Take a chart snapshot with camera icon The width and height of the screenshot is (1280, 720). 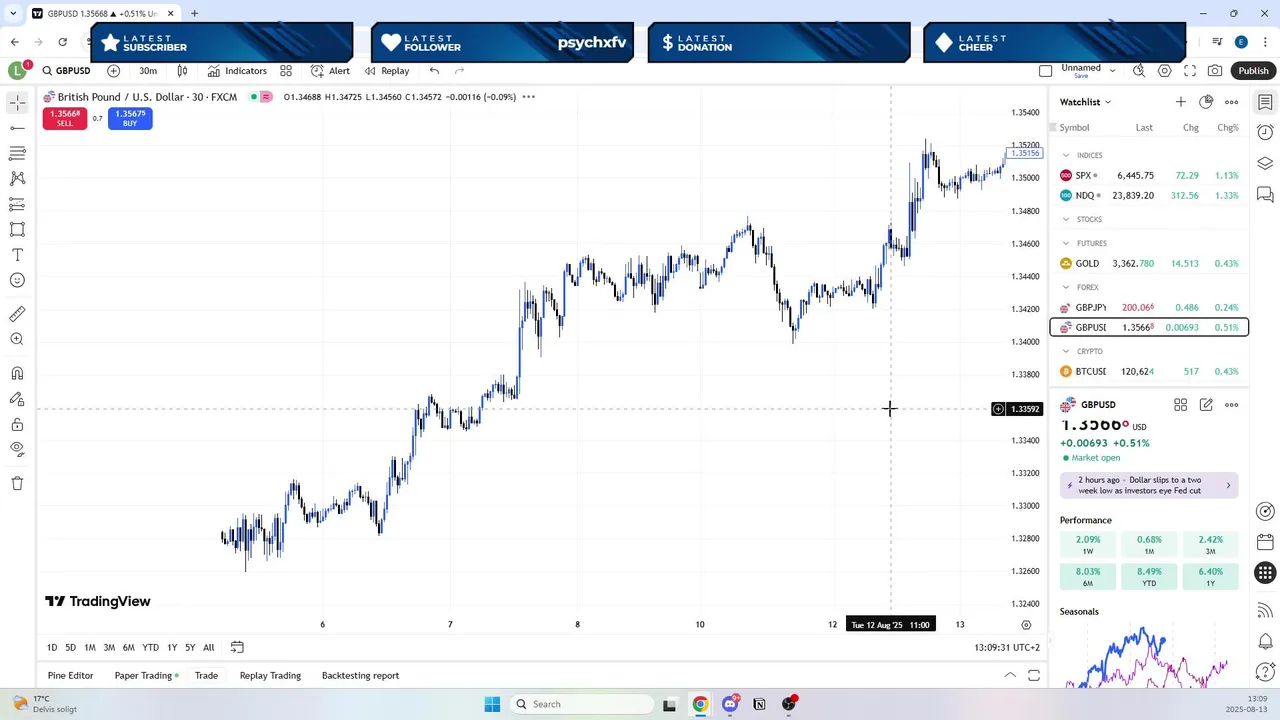pyautogui.click(x=1215, y=71)
